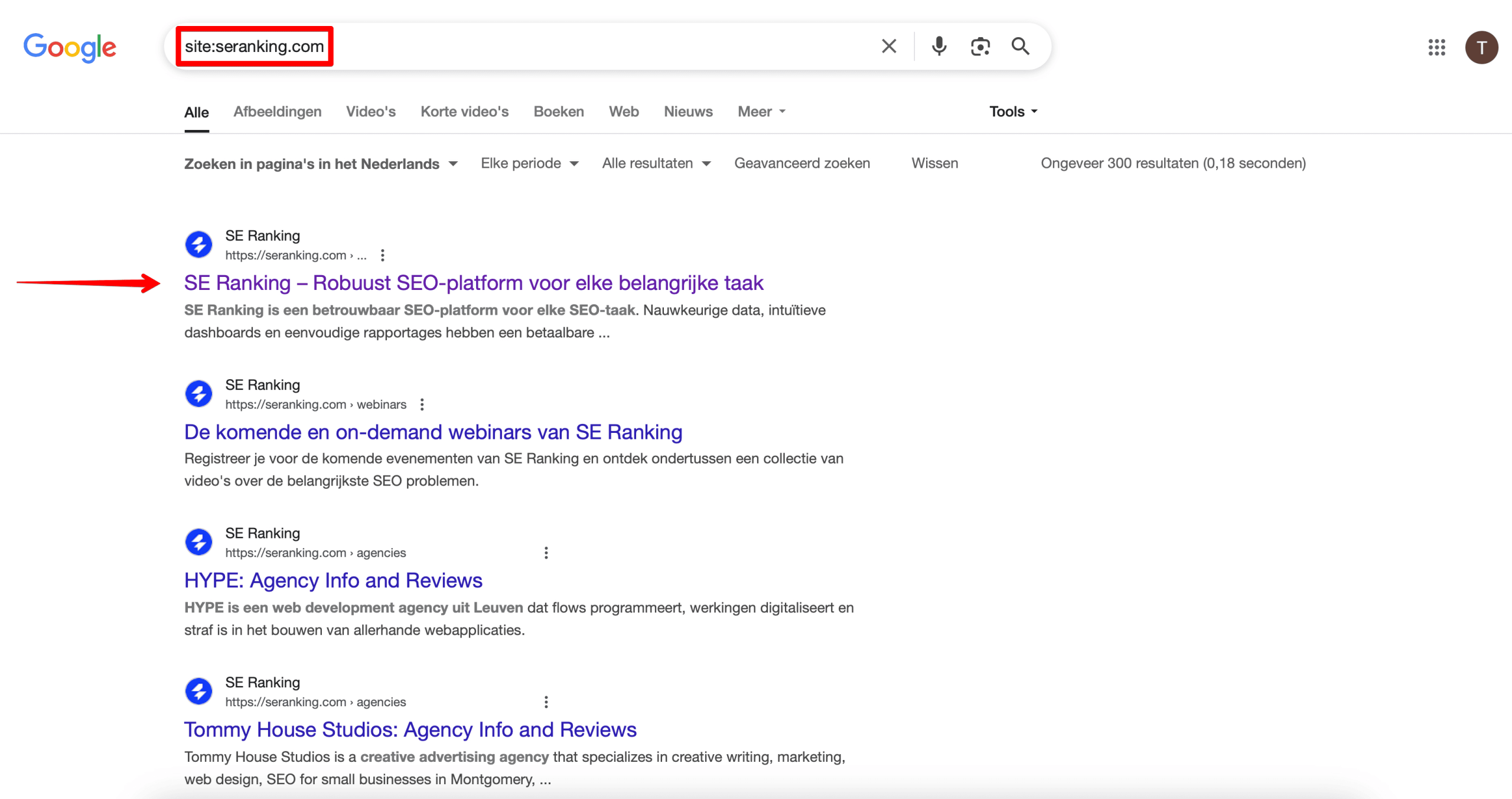Click the SE Ranking site name above webinars

coord(262,385)
